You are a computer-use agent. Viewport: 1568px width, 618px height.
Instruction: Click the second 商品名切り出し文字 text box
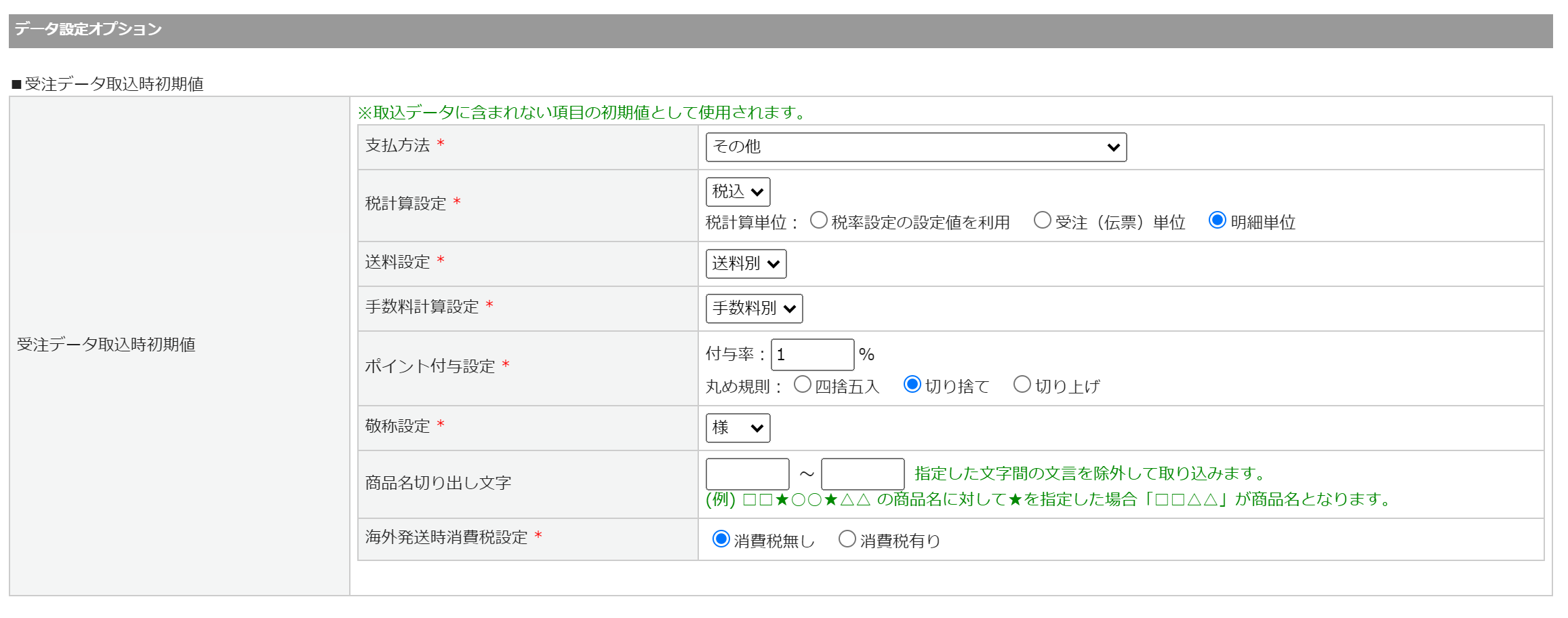click(862, 474)
